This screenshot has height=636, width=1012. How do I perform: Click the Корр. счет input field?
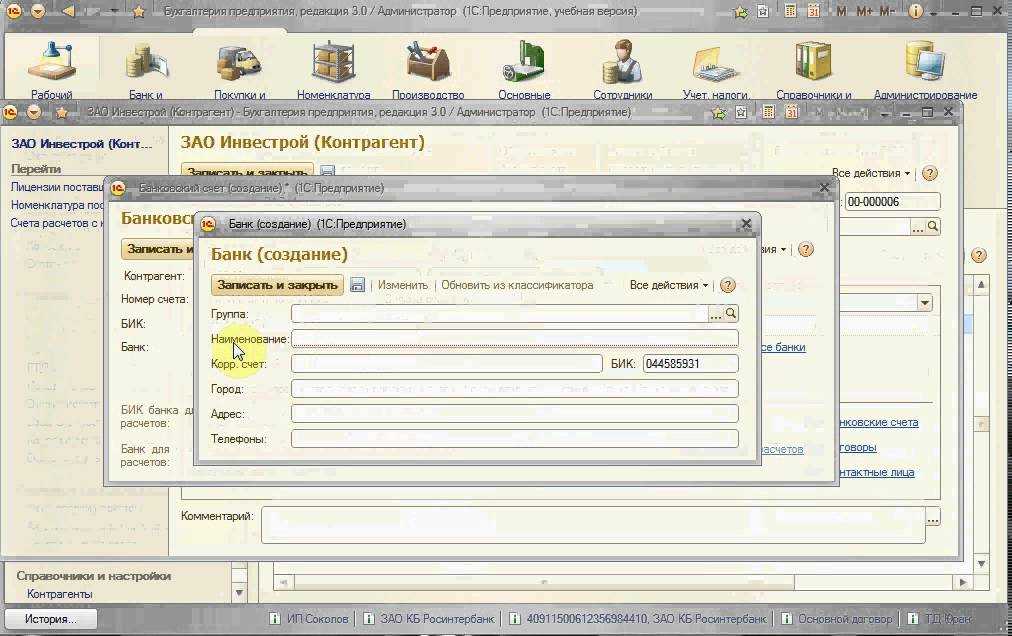click(447, 364)
